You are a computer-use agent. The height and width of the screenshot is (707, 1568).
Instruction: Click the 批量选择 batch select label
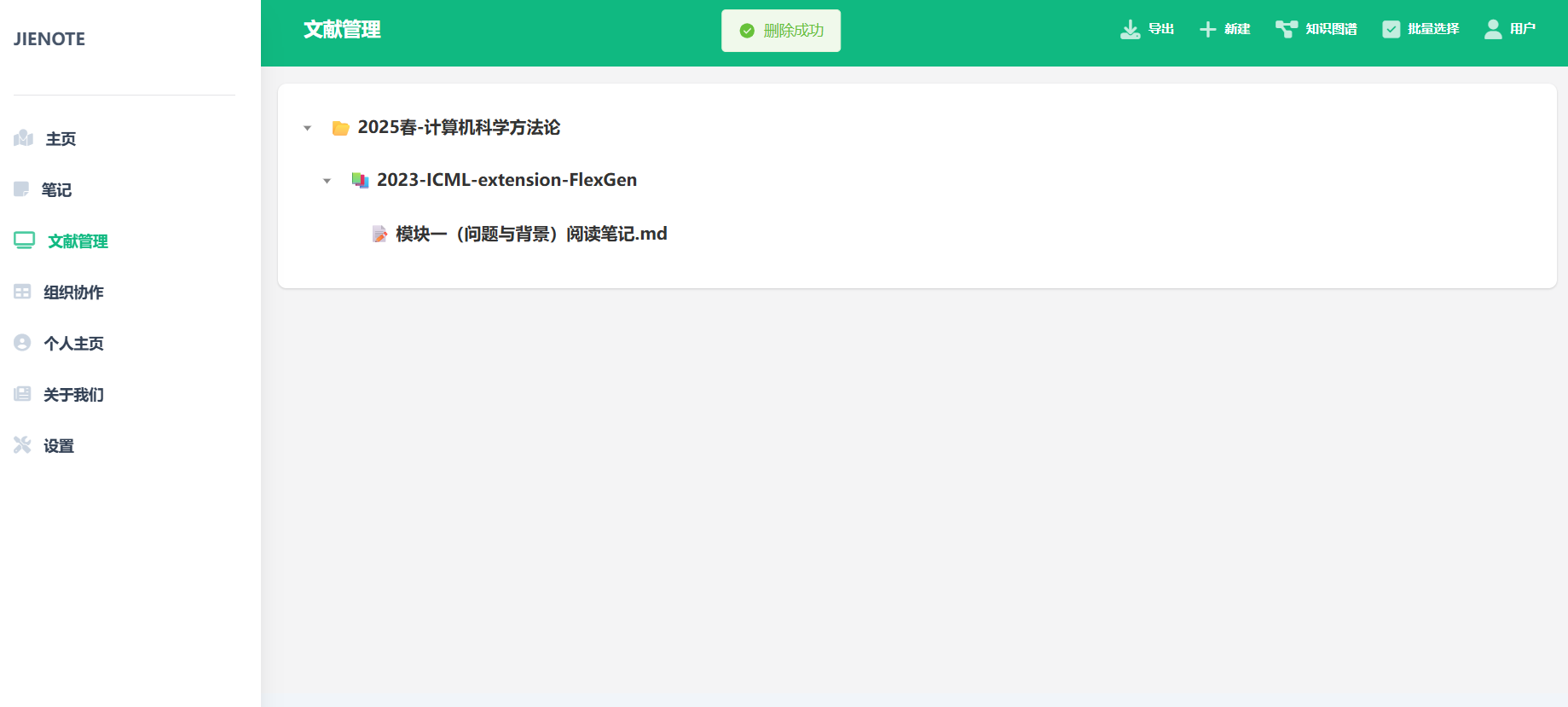point(1433,29)
